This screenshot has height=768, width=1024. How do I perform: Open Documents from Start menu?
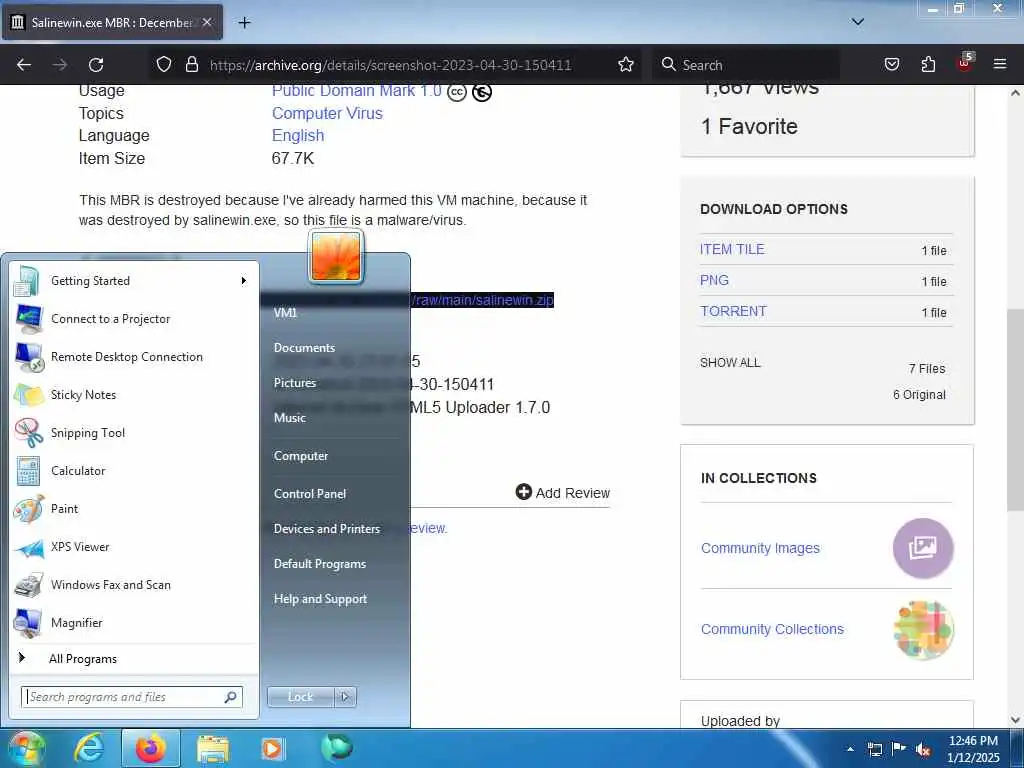(304, 348)
